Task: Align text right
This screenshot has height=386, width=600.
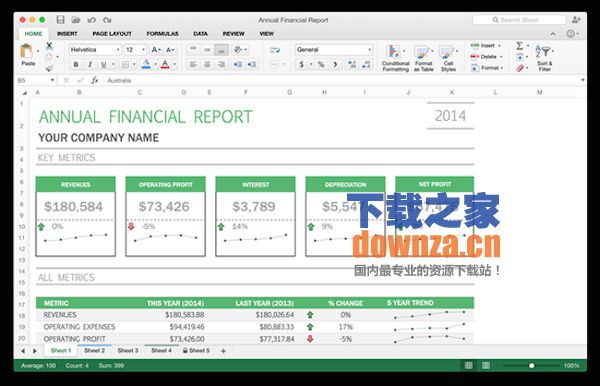Action: pos(221,64)
